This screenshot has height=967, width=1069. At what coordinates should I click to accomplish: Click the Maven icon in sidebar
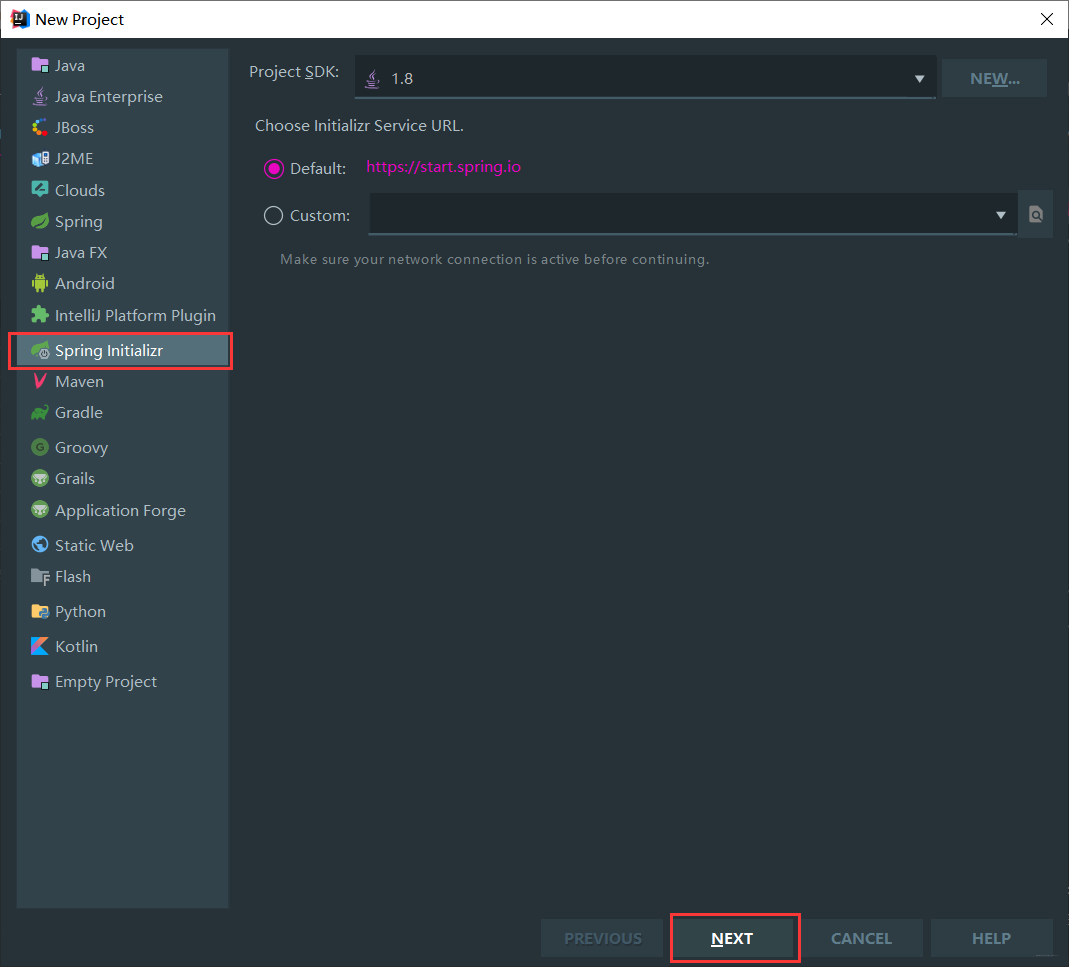(40, 382)
